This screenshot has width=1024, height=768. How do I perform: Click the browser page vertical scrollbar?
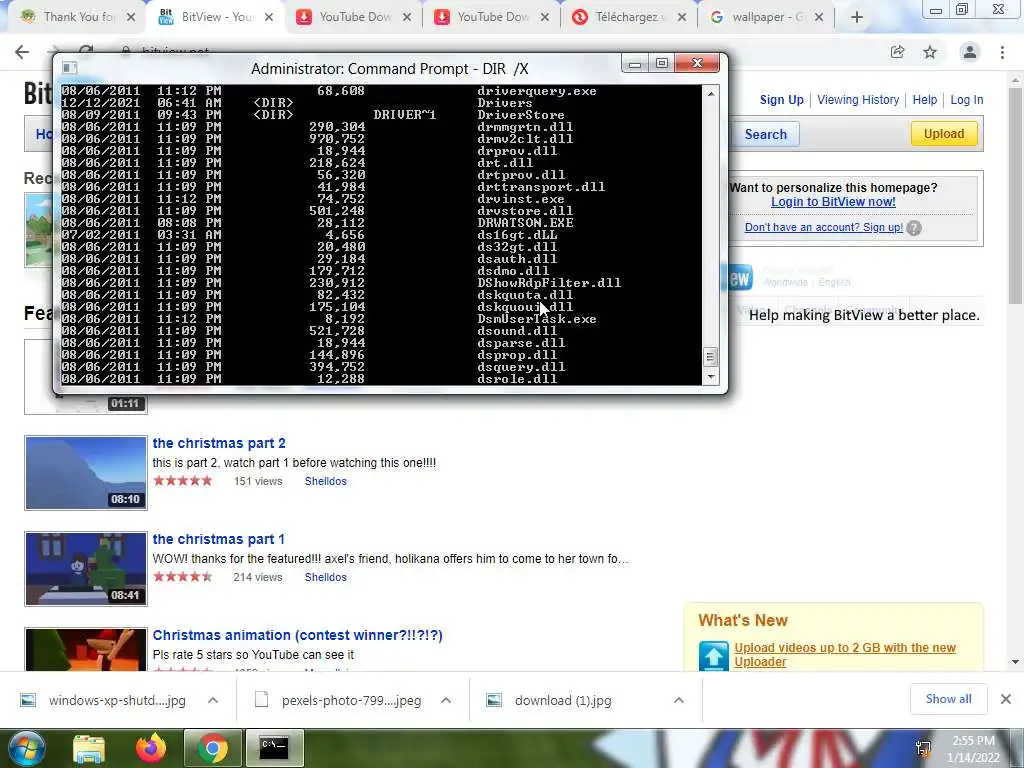(1016, 196)
